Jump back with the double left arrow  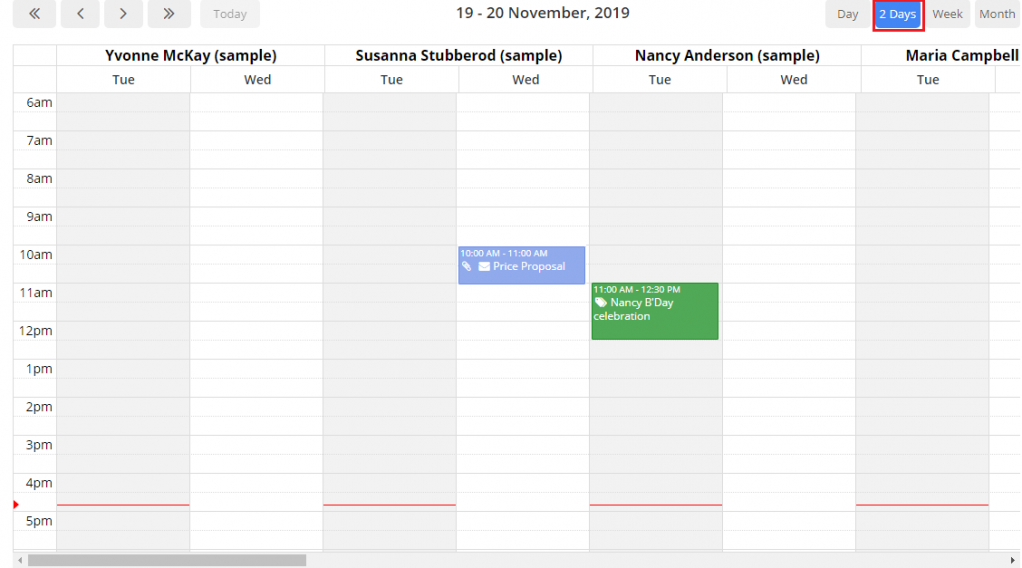click(x=35, y=14)
